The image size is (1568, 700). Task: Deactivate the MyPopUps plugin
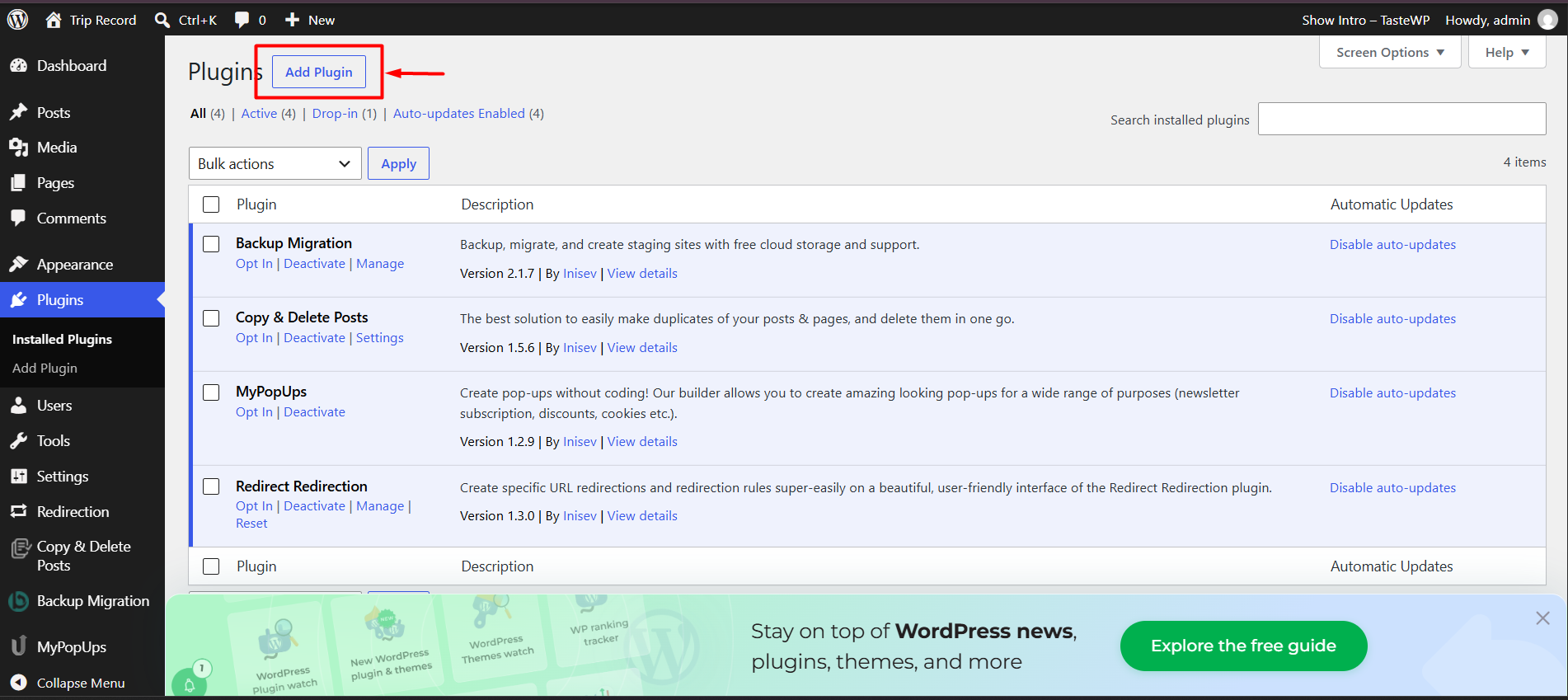(314, 412)
